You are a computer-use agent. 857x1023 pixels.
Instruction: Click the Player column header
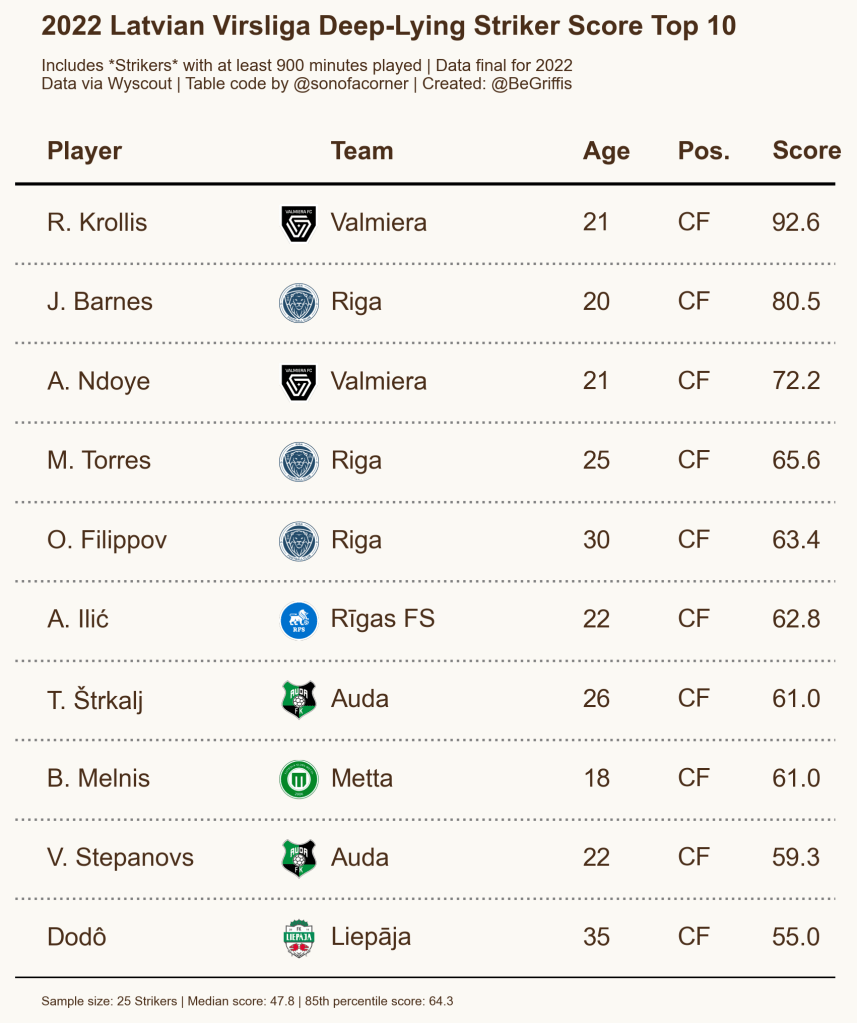pyautogui.click(x=85, y=151)
